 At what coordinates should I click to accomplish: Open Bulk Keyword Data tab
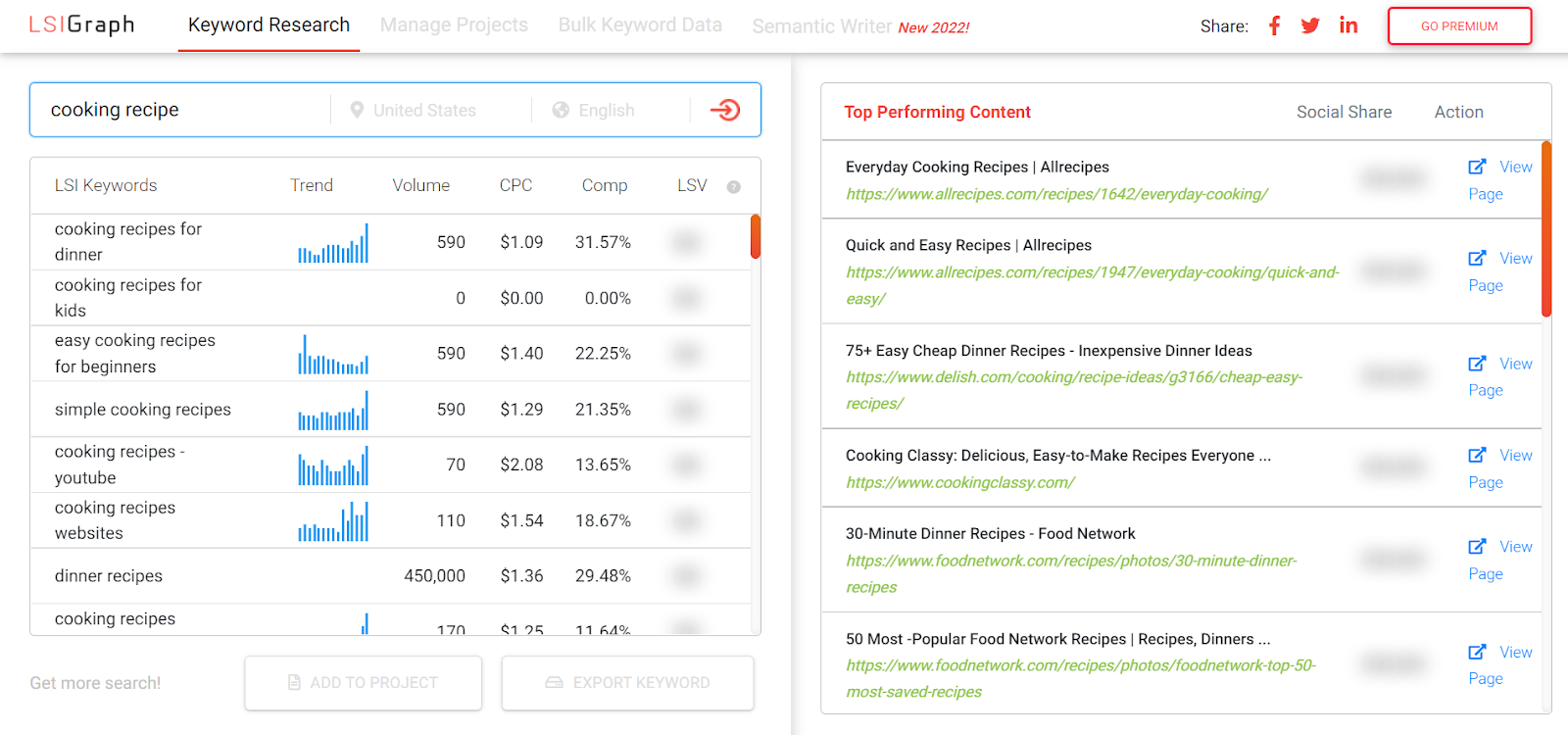tap(640, 25)
